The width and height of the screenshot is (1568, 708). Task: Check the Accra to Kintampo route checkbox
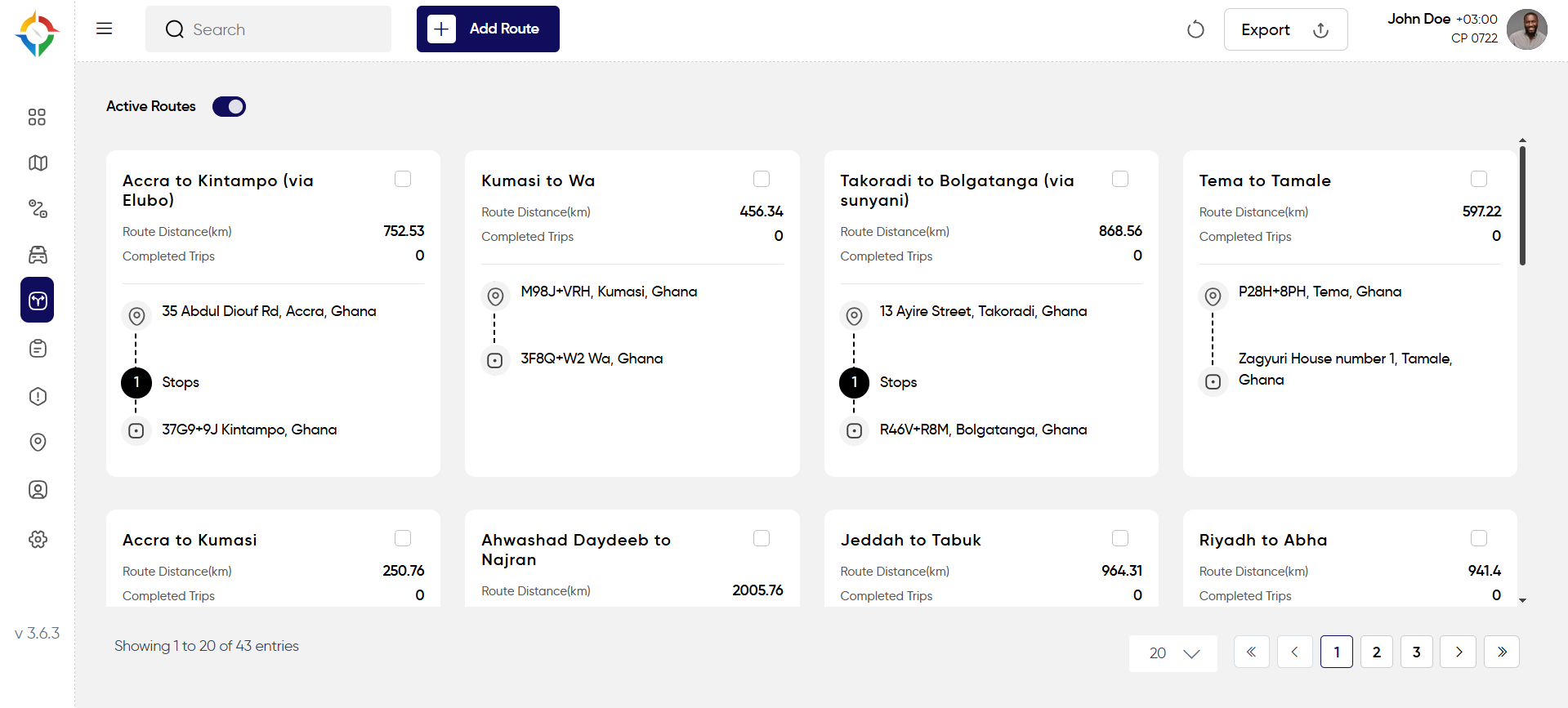pyautogui.click(x=403, y=179)
